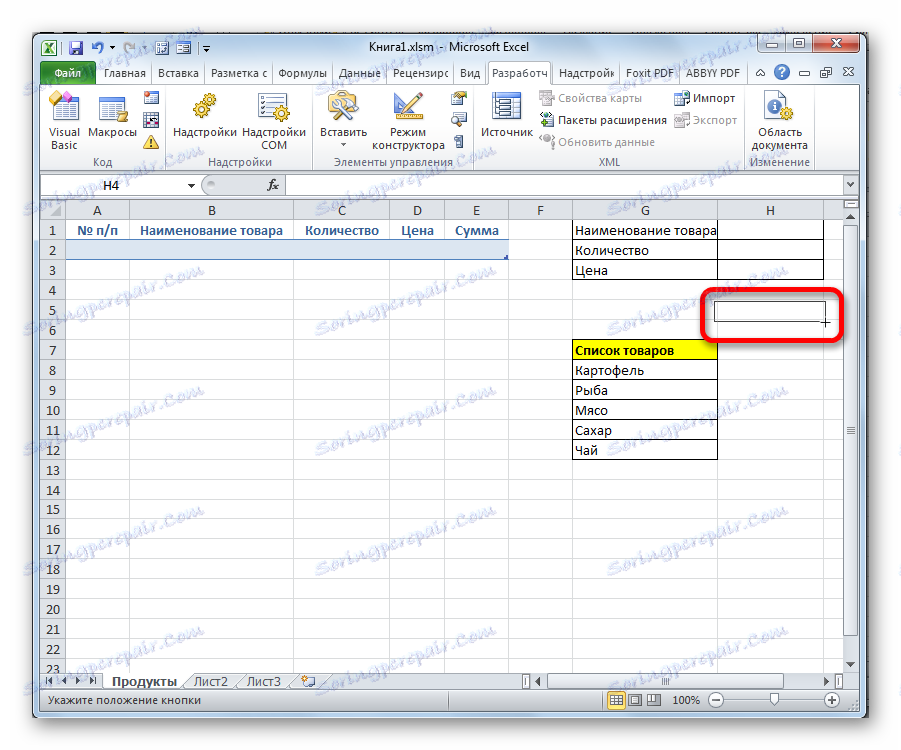Customize the Quick Access Toolbar dropdown

click(207, 49)
